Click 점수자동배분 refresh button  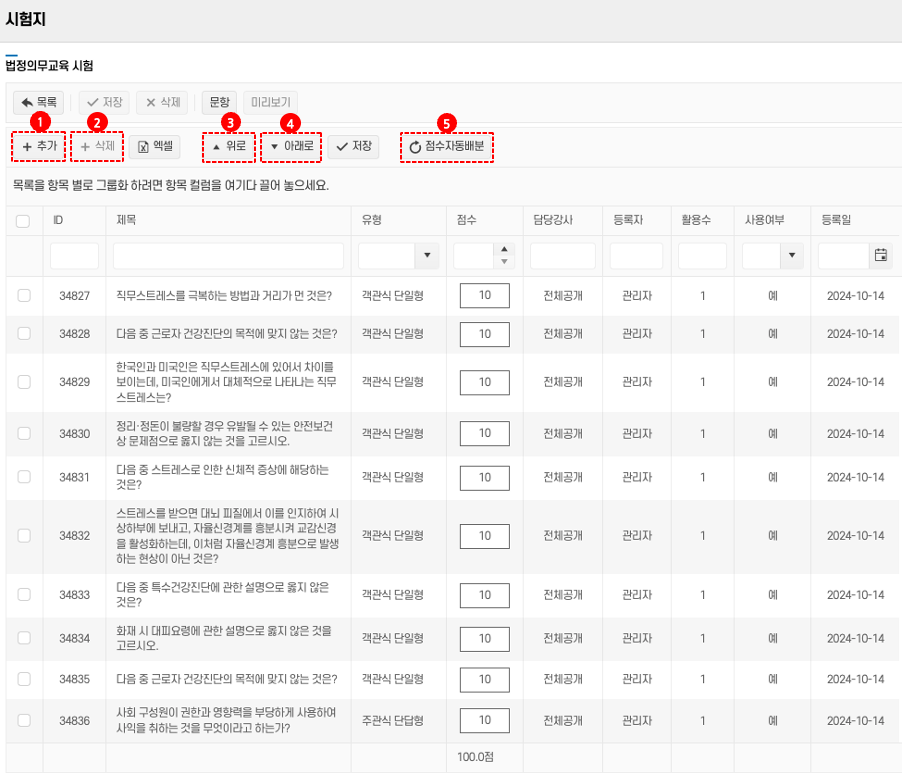pos(446,147)
